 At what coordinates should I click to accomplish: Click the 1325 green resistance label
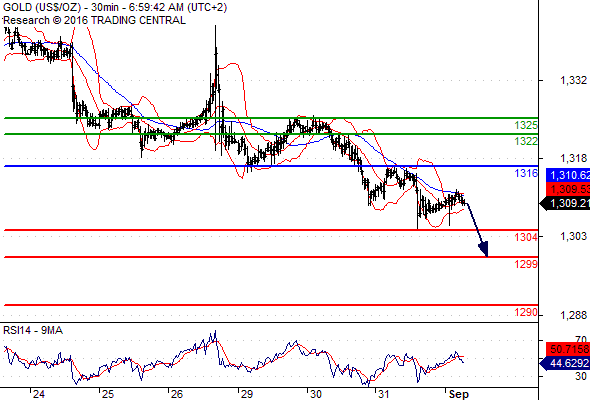(526, 125)
